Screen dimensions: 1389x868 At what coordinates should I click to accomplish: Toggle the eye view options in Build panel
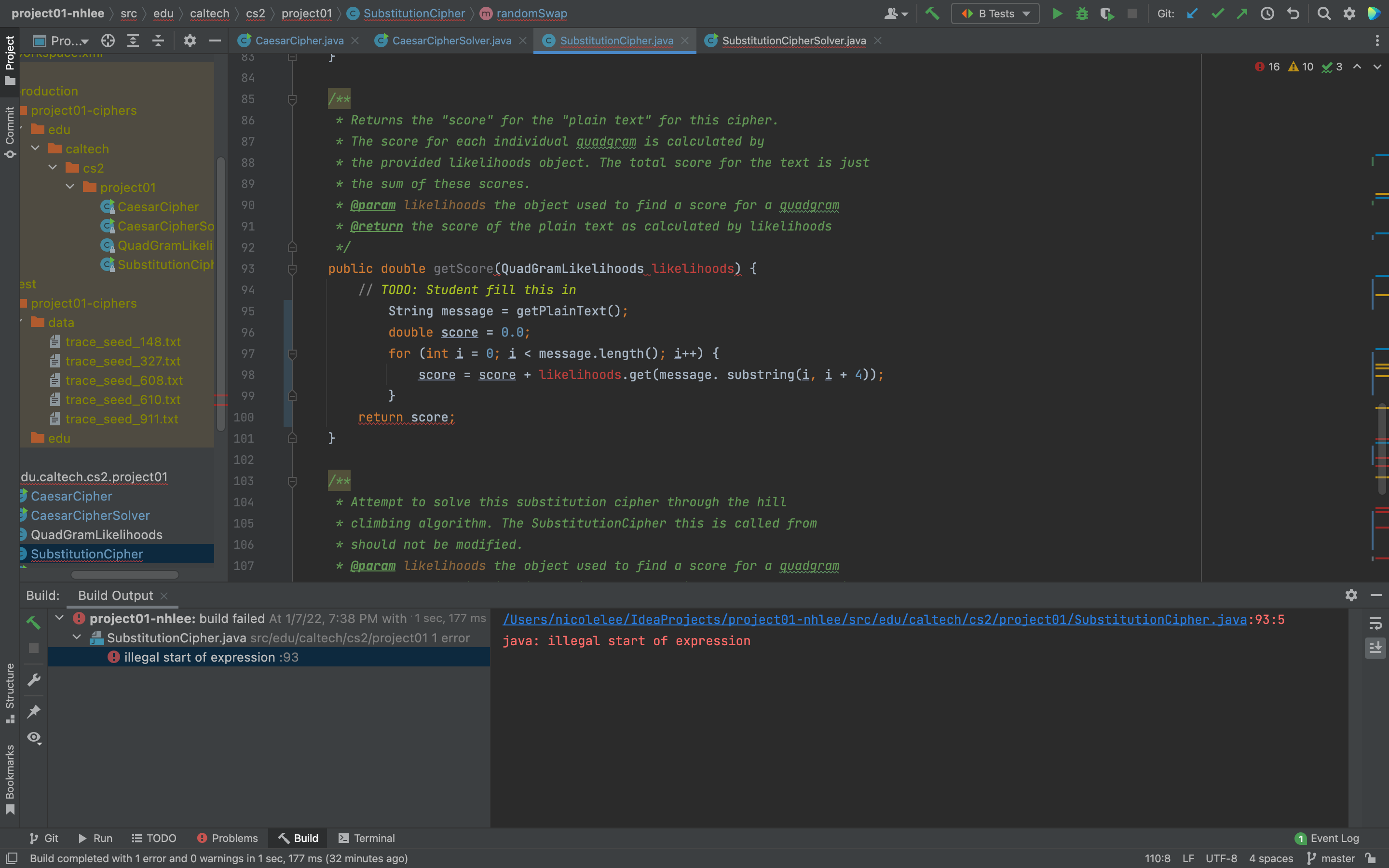34,737
